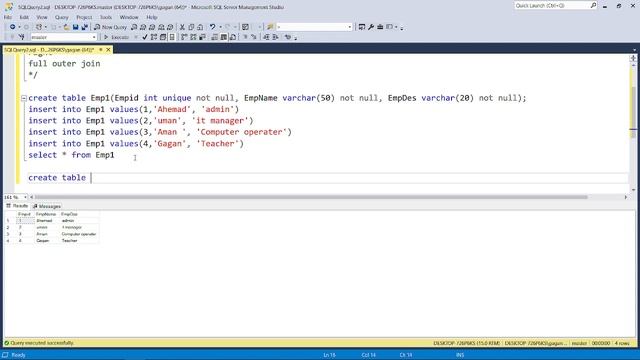The height and width of the screenshot is (360, 640).
Task: Open the File menu
Action: [8, 17]
